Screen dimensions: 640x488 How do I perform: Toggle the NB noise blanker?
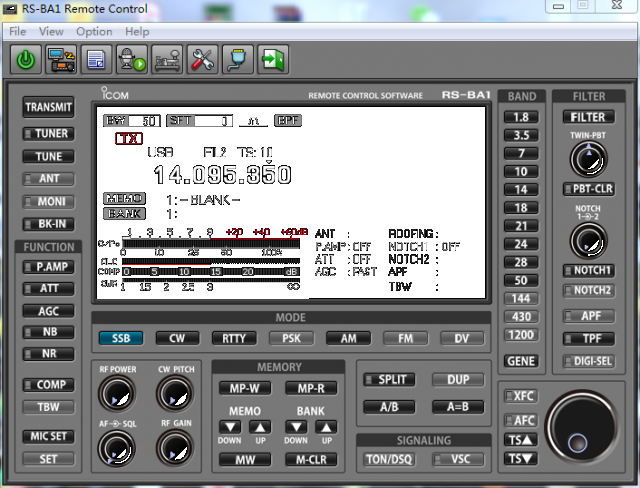(49, 332)
